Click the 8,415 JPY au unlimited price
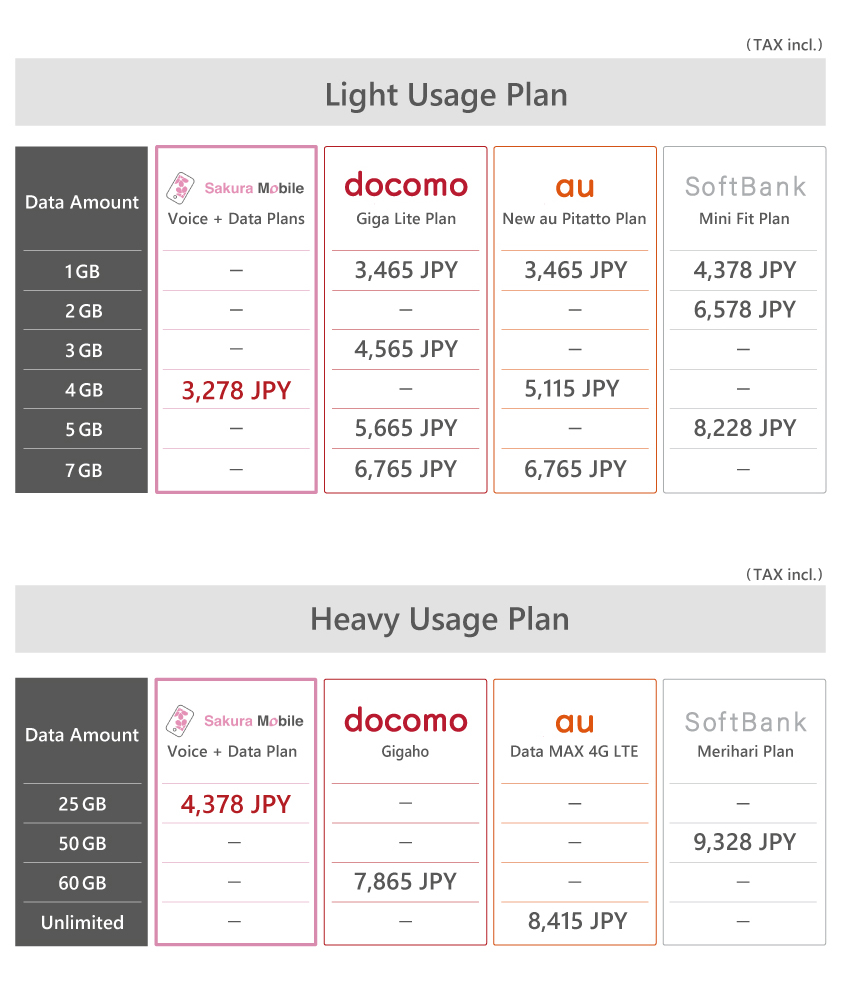The image size is (842, 982). 577,921
